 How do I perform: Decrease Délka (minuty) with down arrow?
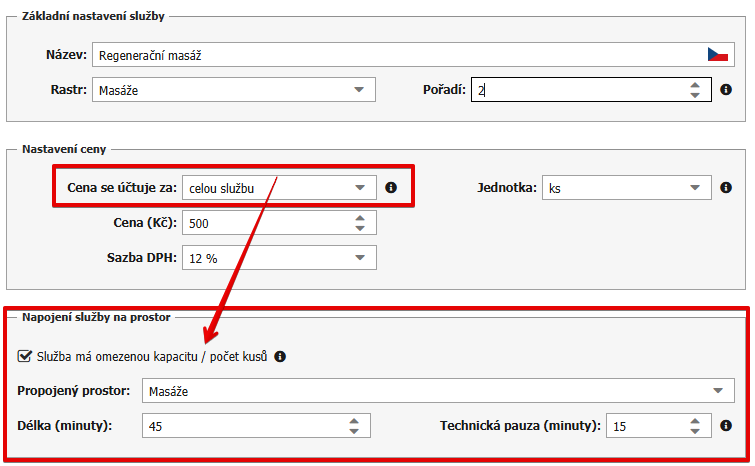coord(353,432)
